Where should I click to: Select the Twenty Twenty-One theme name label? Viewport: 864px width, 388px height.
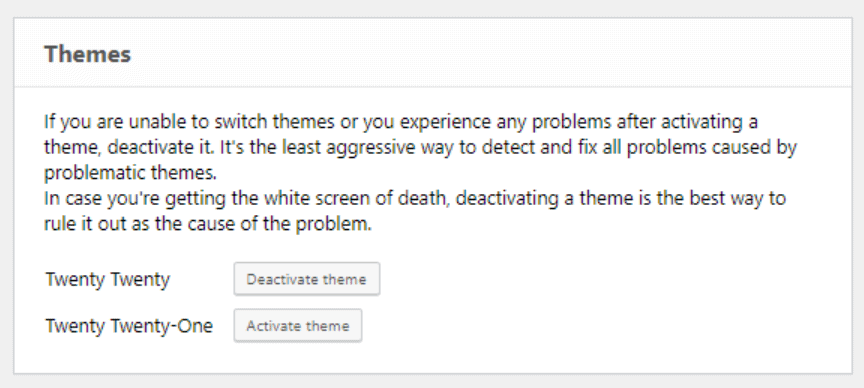point(129,326)
